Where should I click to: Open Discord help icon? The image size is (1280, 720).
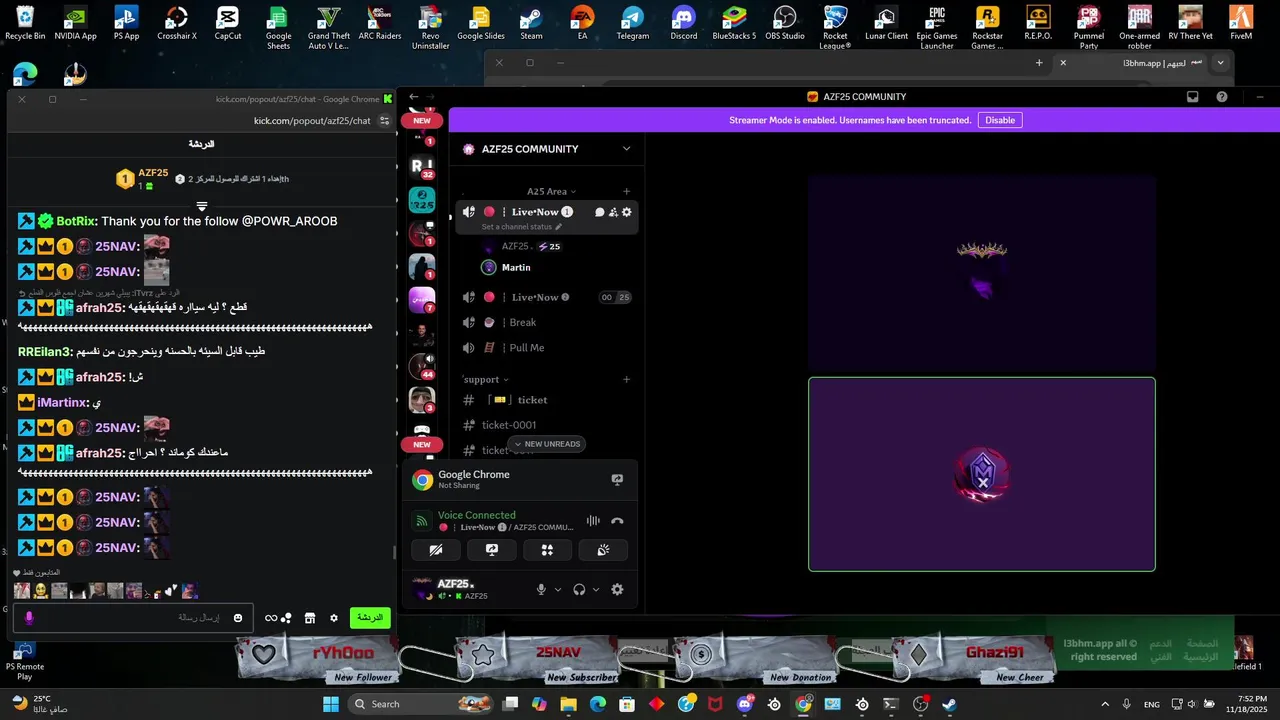(x=1222, y=97)
